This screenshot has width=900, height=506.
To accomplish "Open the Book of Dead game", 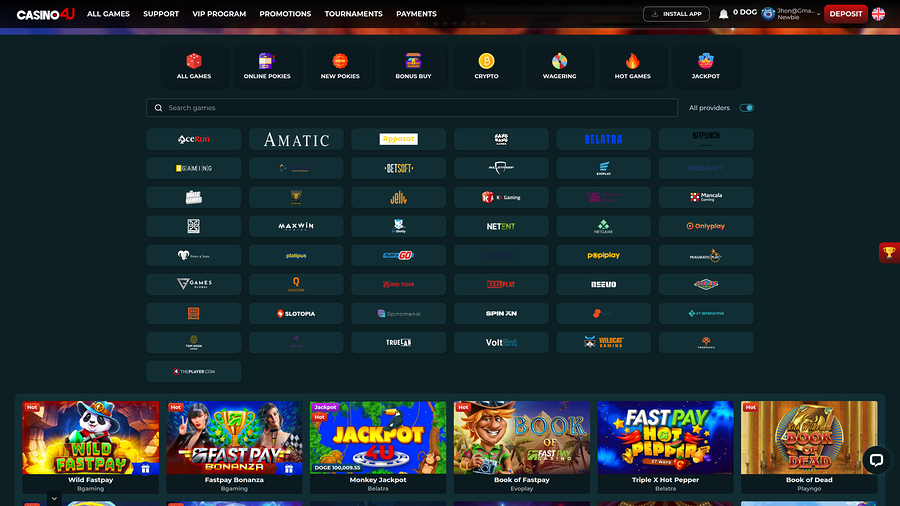I will coord(809,438).
